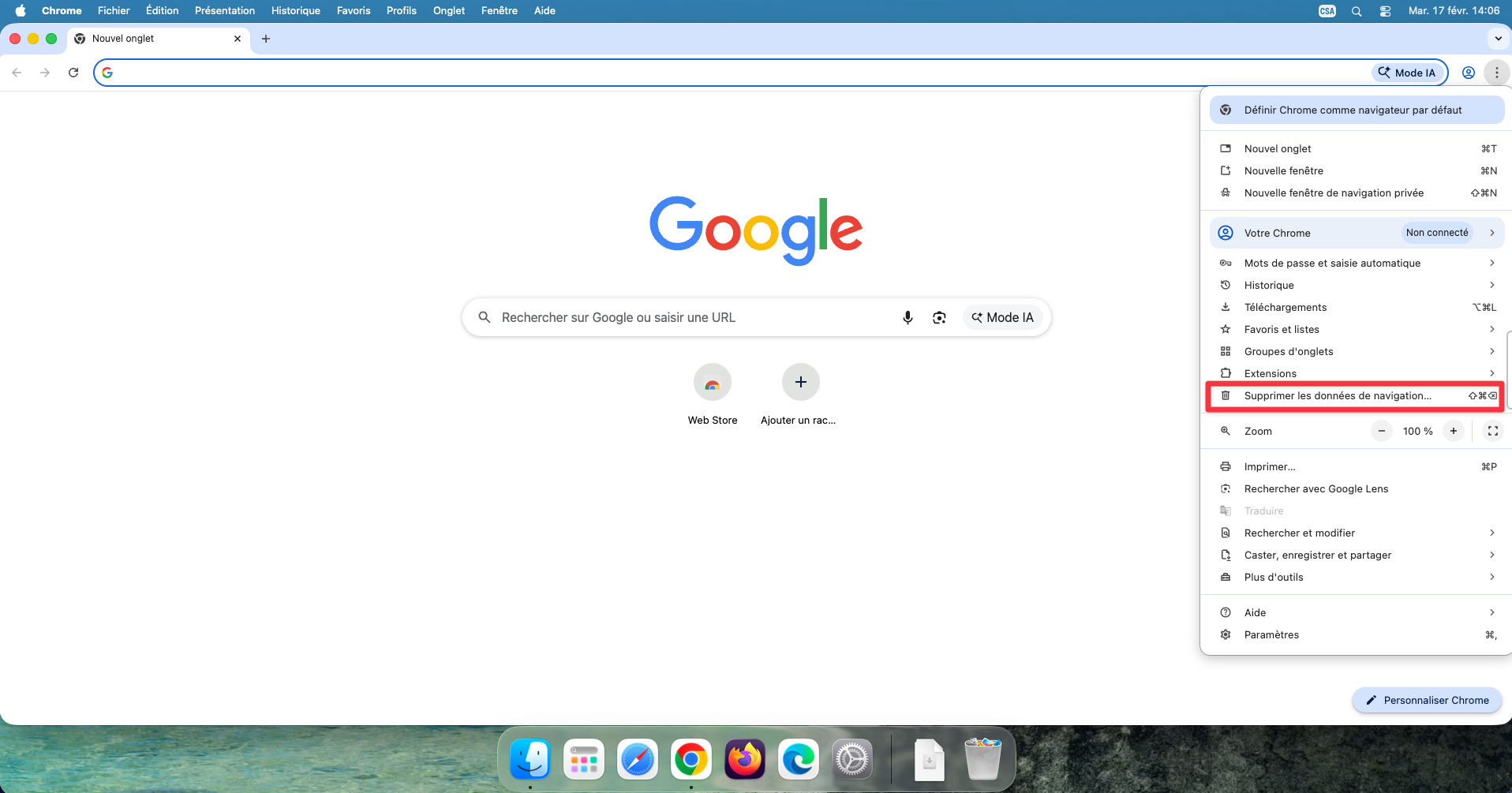Screen dimensions: 1512x793
Task: Click Personnaliser Chrome button
Action: click(x=1427, y=700)
